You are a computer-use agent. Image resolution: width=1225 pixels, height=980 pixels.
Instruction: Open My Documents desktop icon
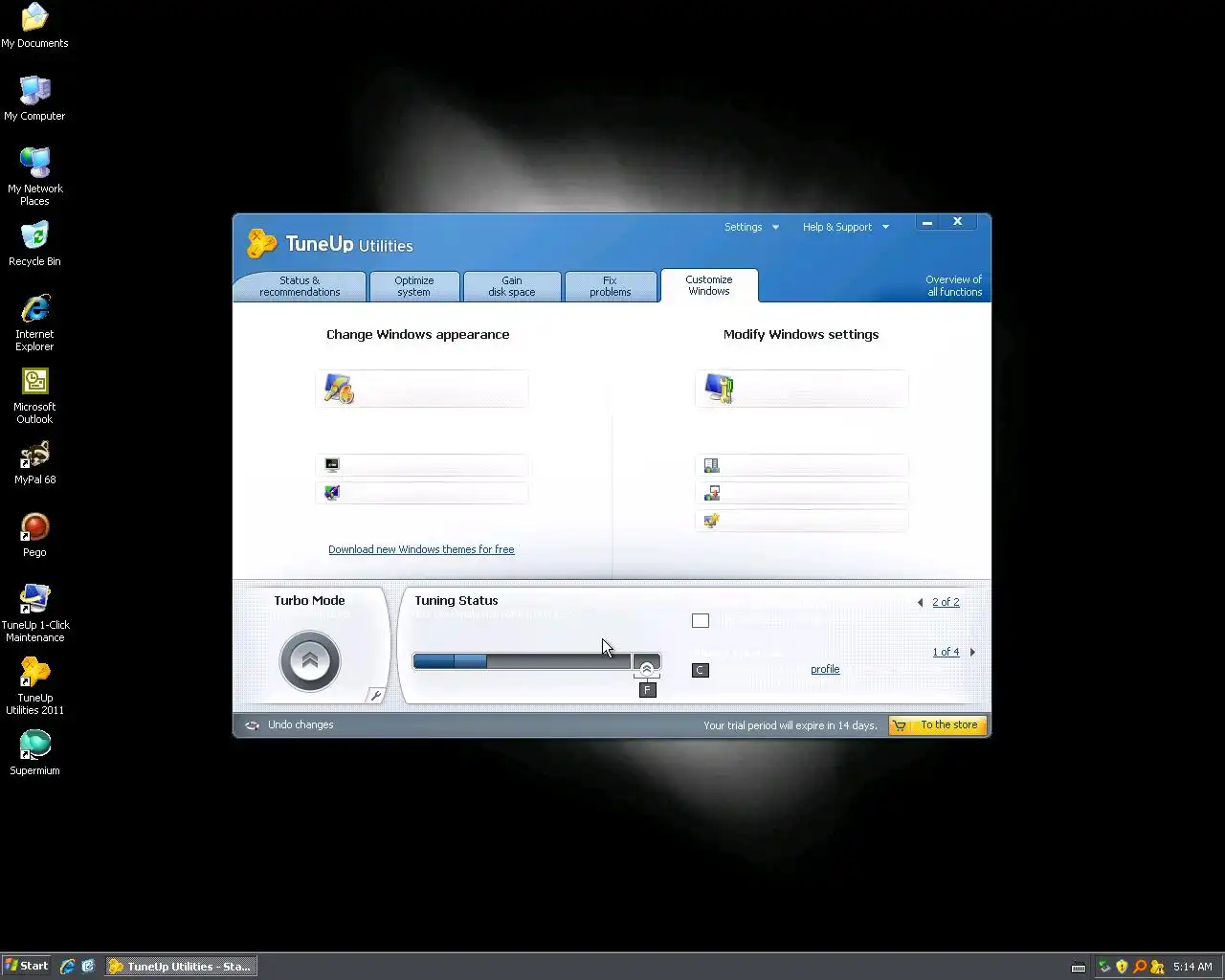[34, 26]
